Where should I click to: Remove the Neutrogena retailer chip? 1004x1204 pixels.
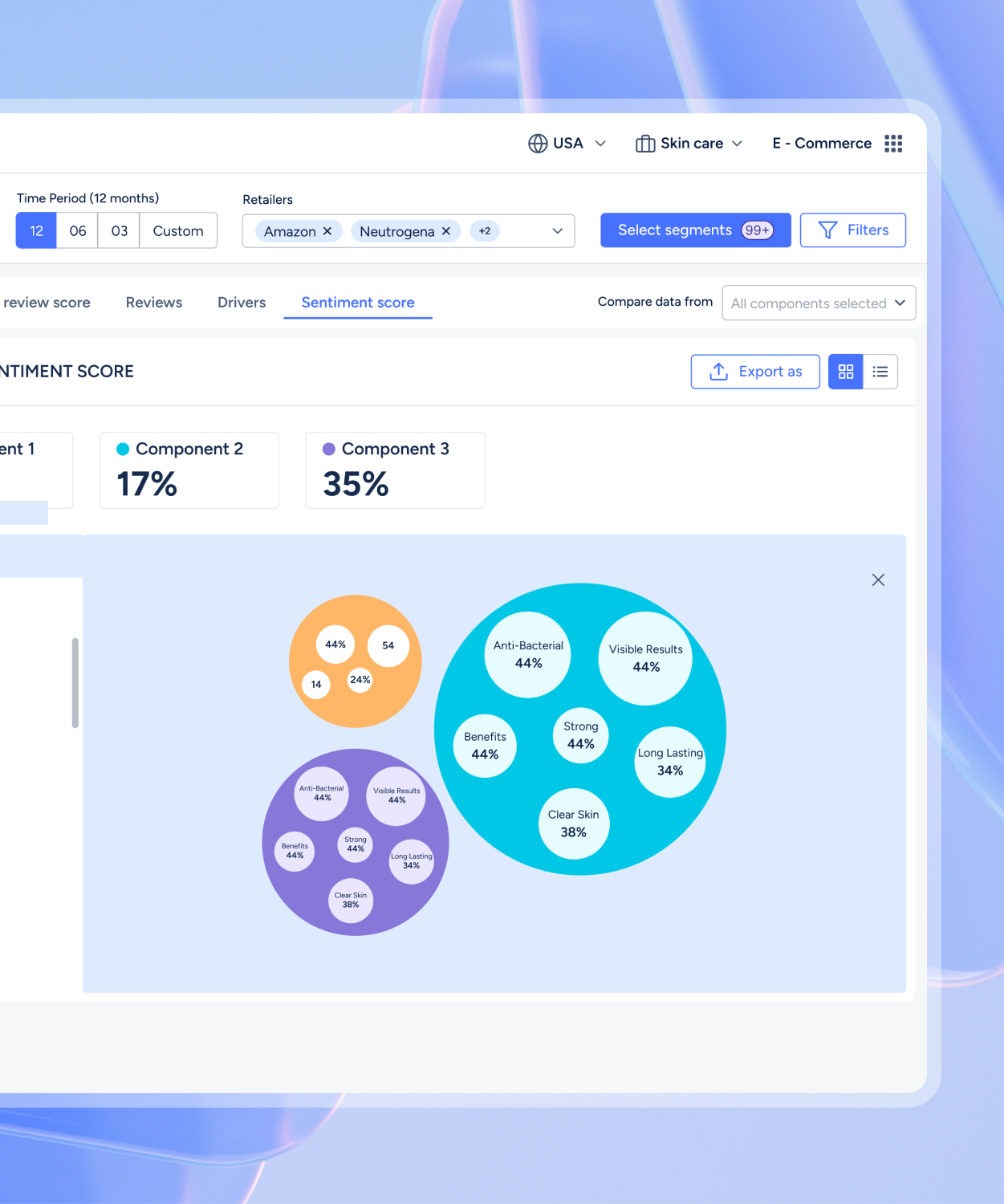pos(446,231)
